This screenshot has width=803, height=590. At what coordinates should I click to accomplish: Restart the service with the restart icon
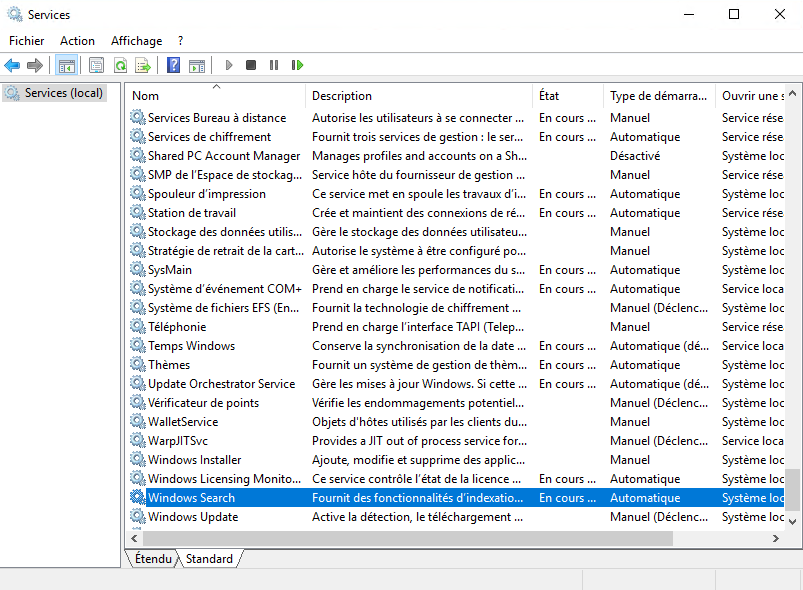297,65
